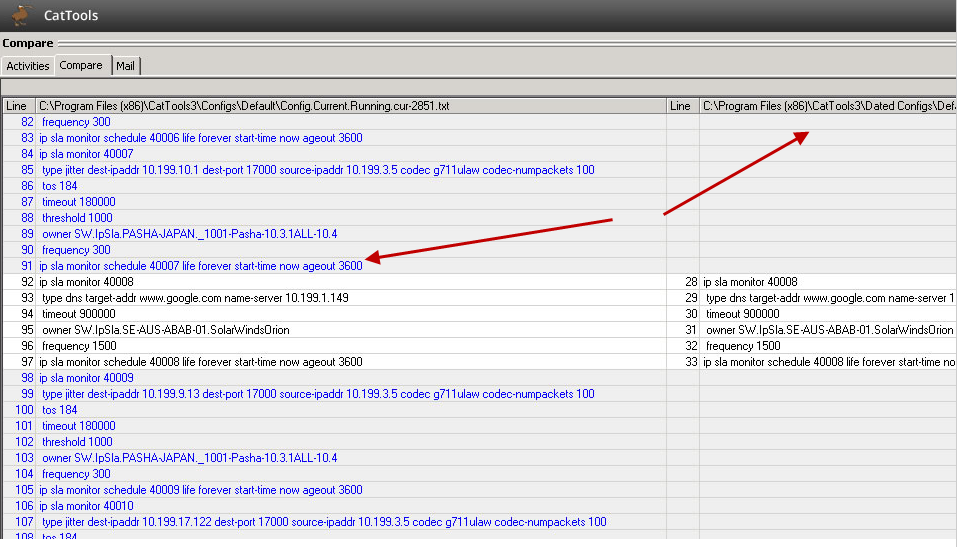Click the left pane Line column header

[18, 106]
